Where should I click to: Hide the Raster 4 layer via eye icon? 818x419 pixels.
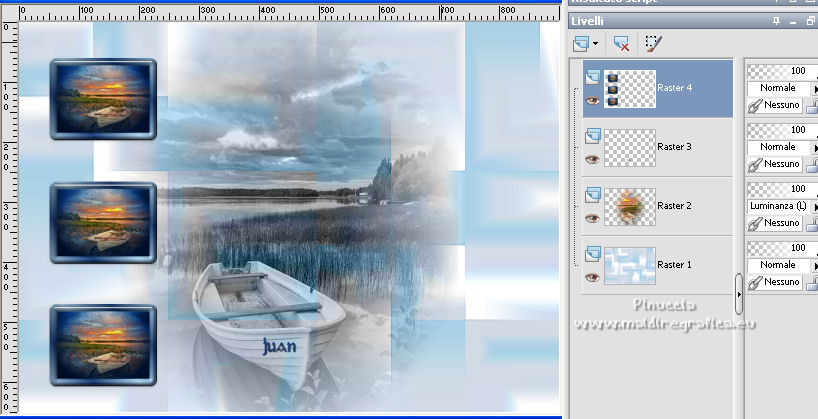pos(592,101)
